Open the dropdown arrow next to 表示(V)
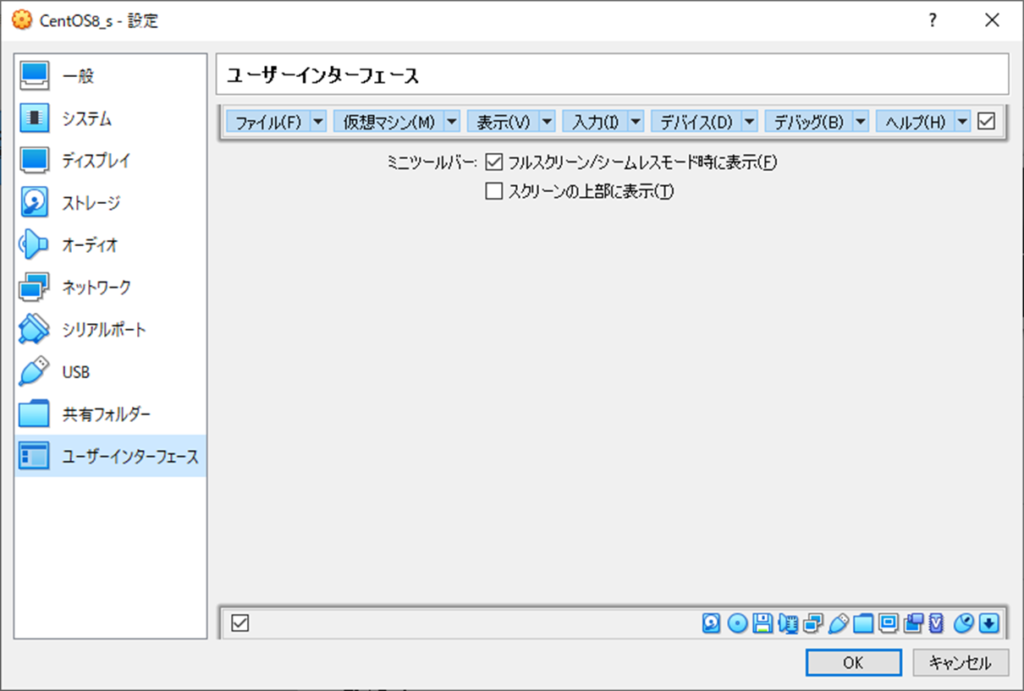Screen dimensions: 1024x691 pyautogui.click(x=547, y=121)
